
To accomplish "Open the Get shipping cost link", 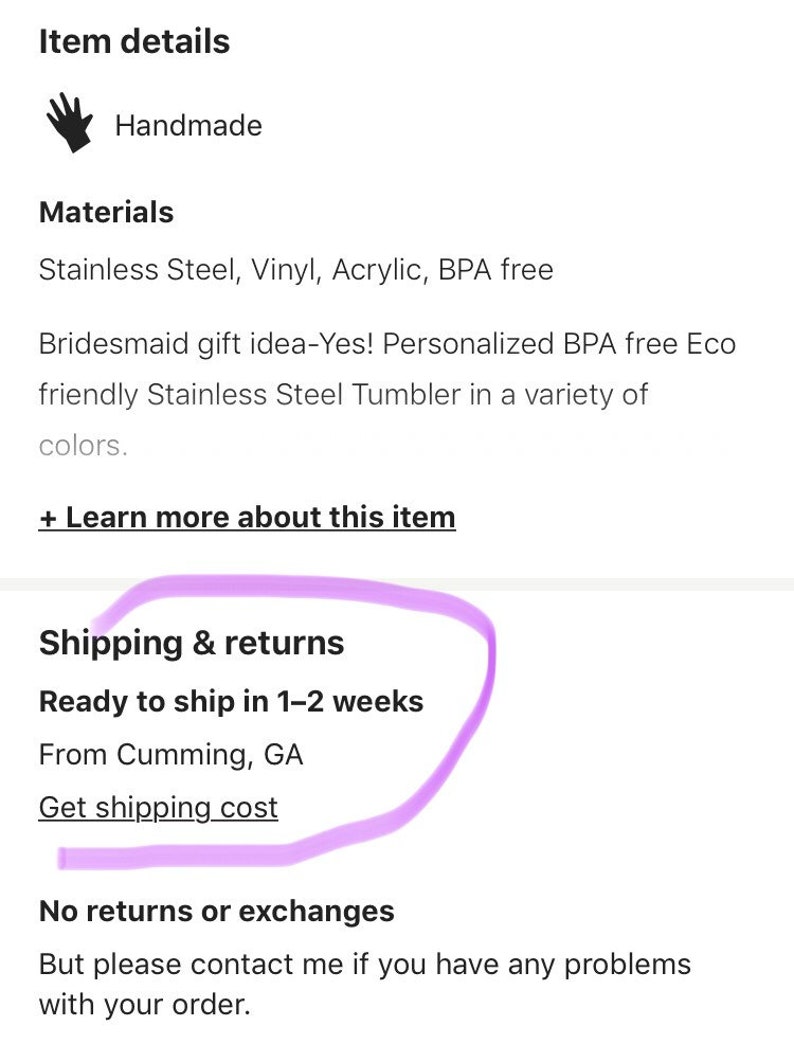I will [158, 808].
